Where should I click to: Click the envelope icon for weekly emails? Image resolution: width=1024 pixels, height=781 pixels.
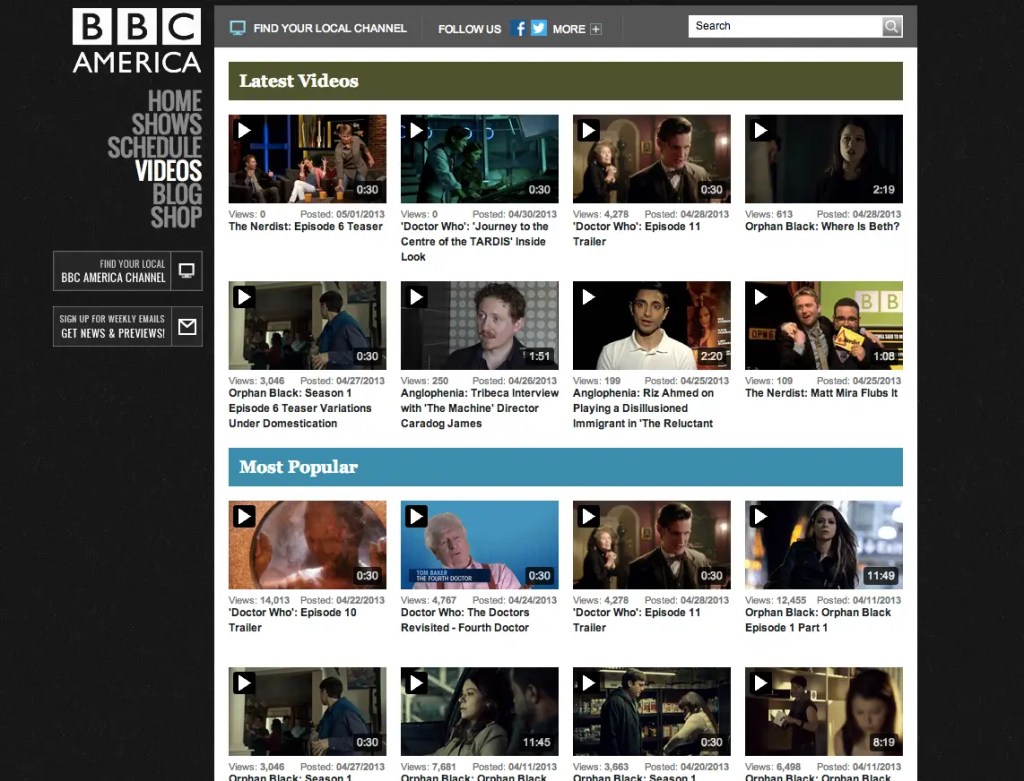(187, 327)
